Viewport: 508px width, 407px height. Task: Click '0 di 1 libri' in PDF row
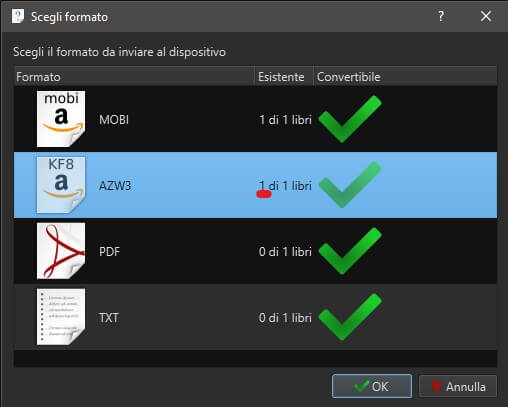click(x=285, y=251)
